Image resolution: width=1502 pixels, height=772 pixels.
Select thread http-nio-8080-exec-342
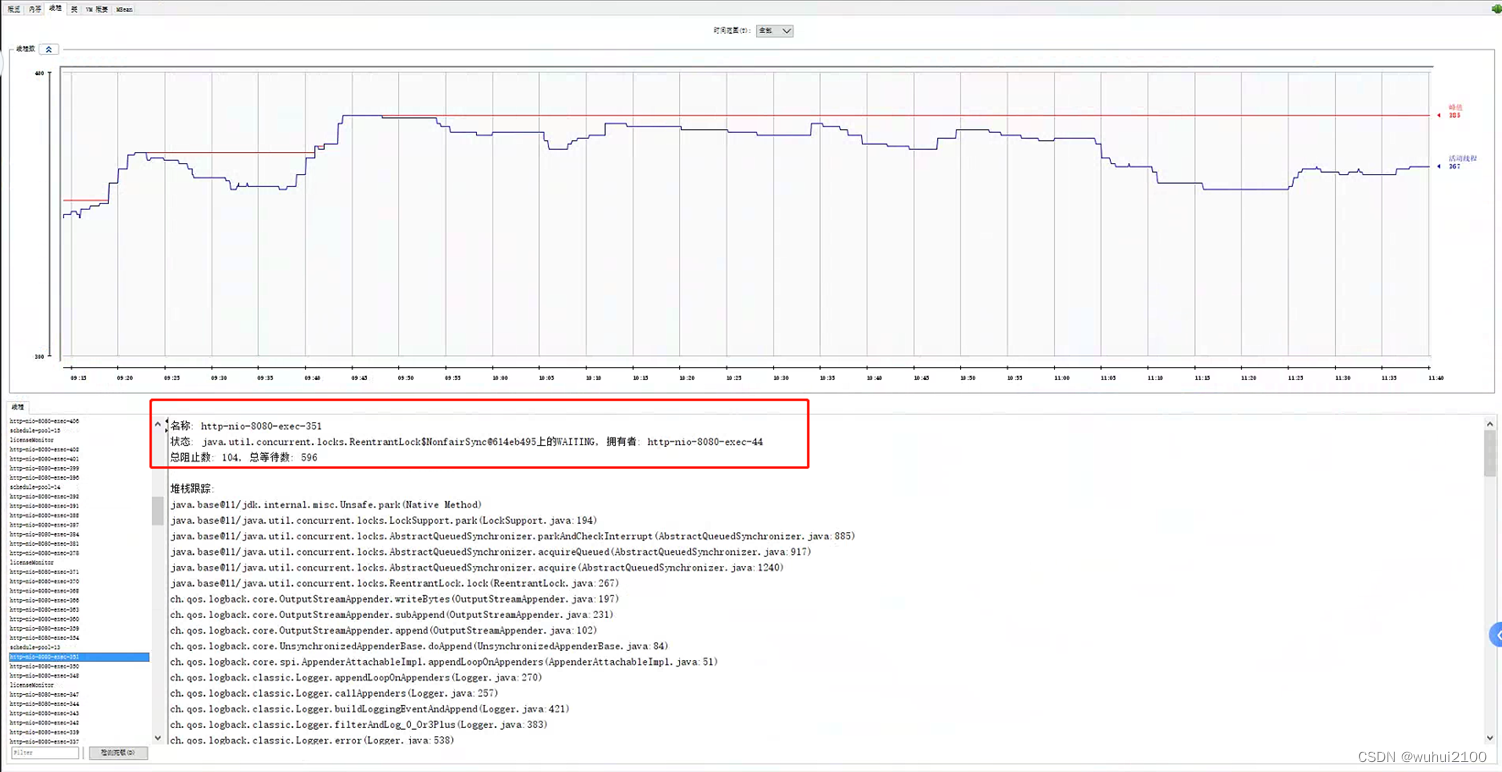pos(44,723)
